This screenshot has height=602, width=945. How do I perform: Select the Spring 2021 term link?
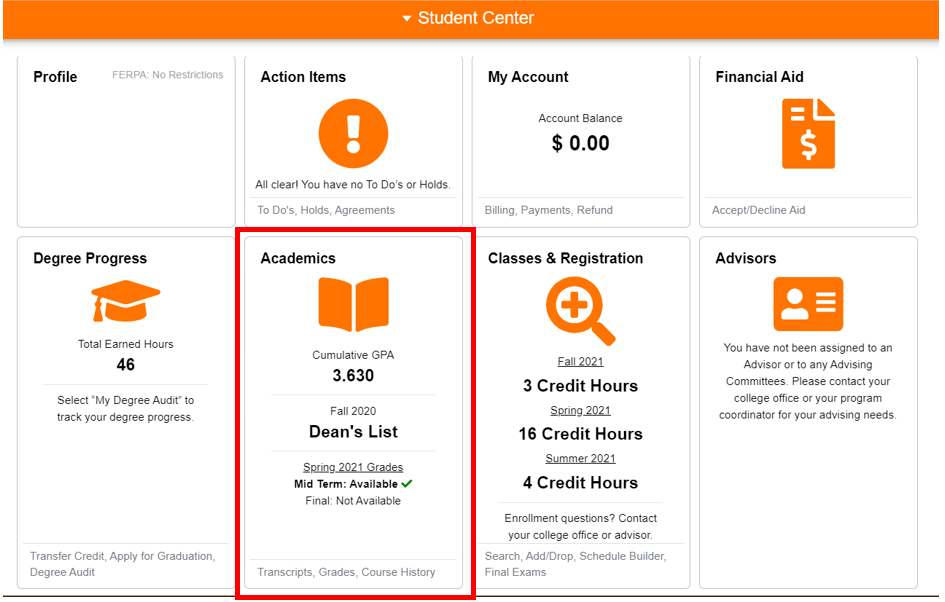[580, 410]
